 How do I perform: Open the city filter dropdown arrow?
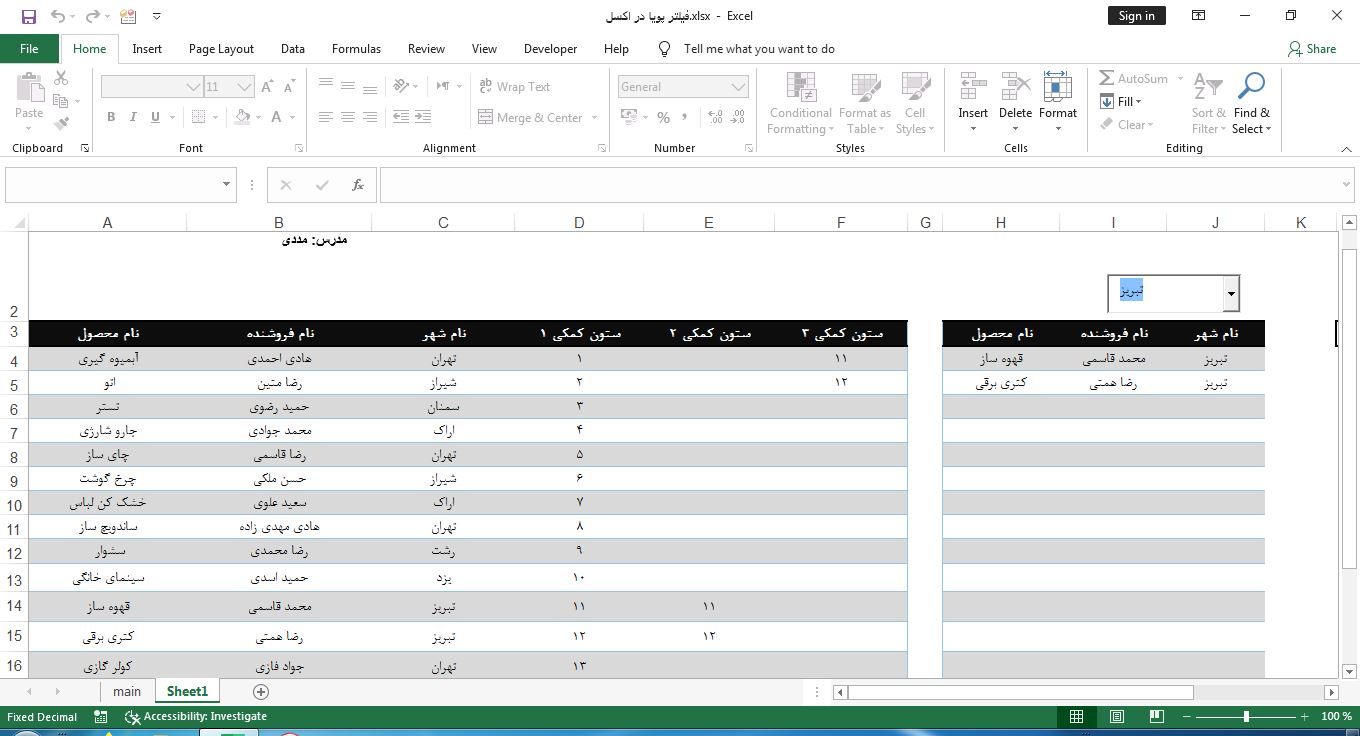(x=1231, y=294)
